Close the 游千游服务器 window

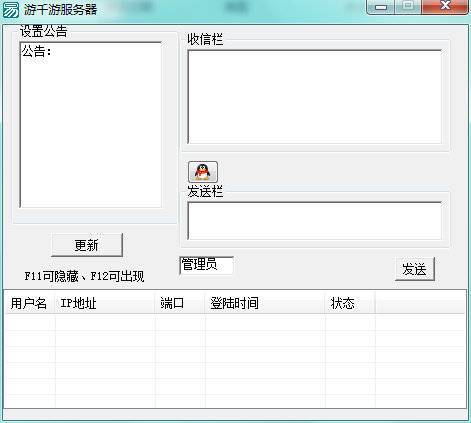445,6
